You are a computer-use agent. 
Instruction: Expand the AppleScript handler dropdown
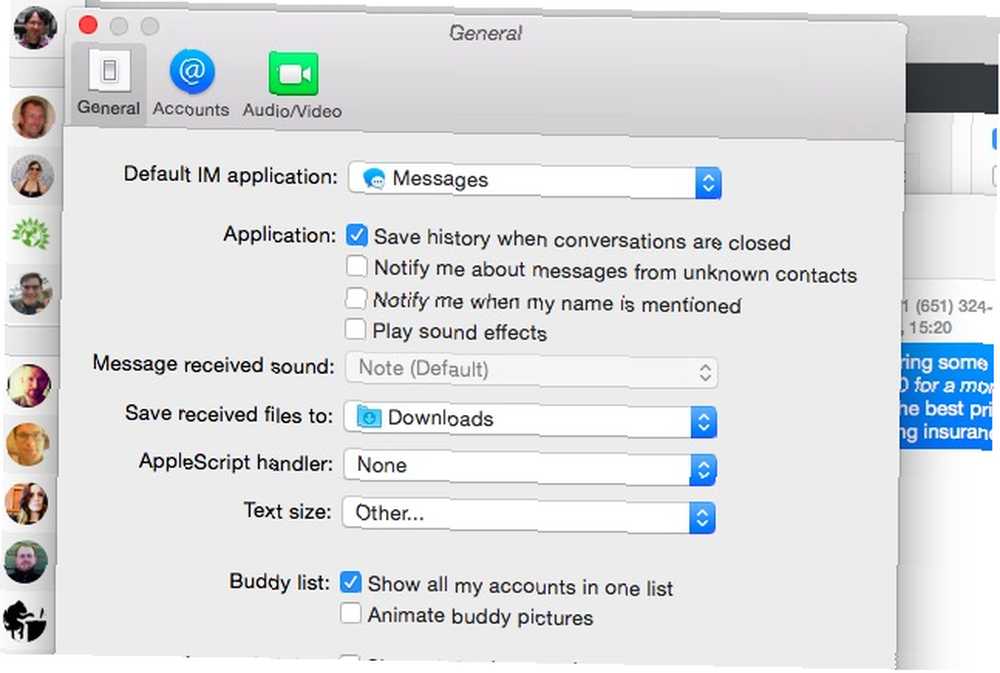529,467
